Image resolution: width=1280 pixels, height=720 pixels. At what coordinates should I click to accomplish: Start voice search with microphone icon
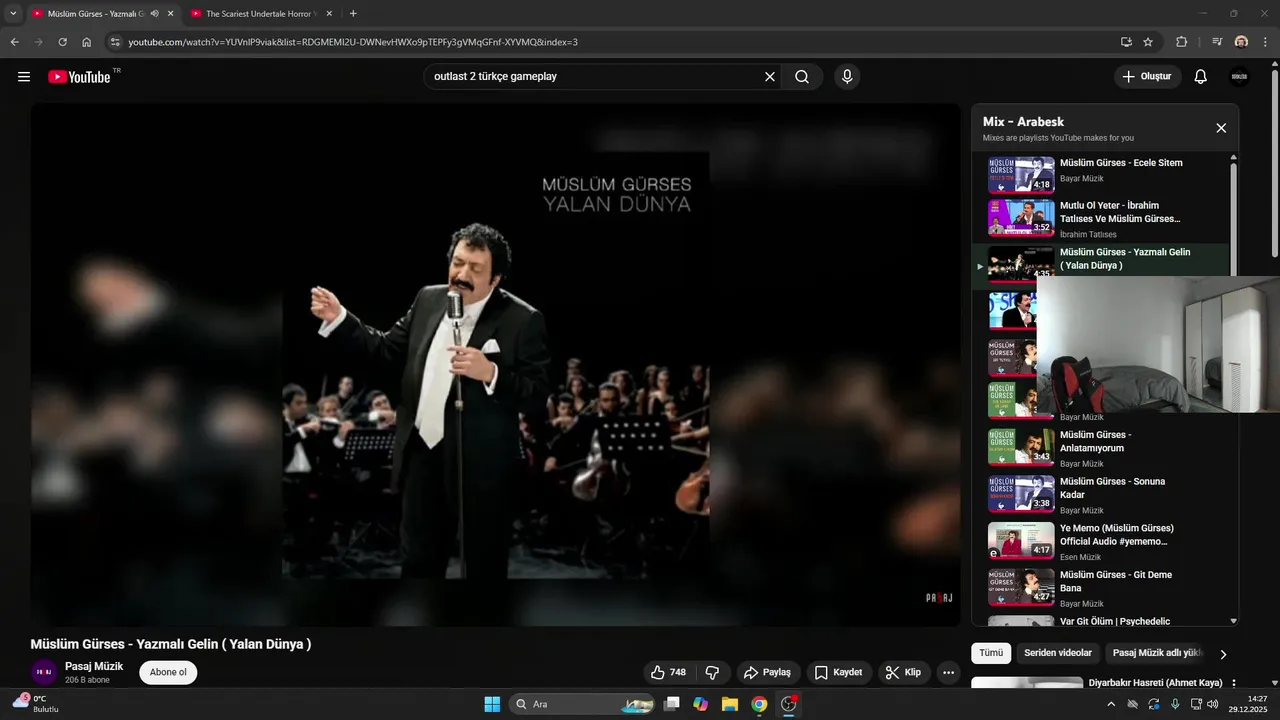coord(847,77)
